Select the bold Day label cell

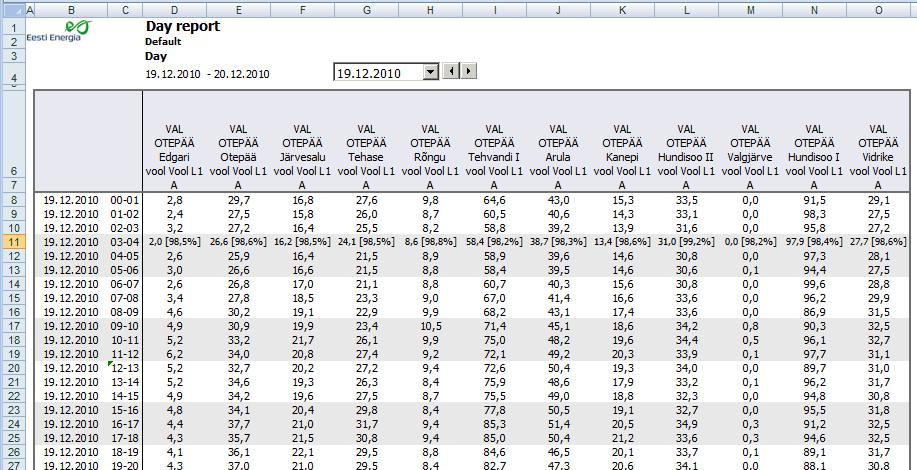pyautogui.click(x=156, y=57)
